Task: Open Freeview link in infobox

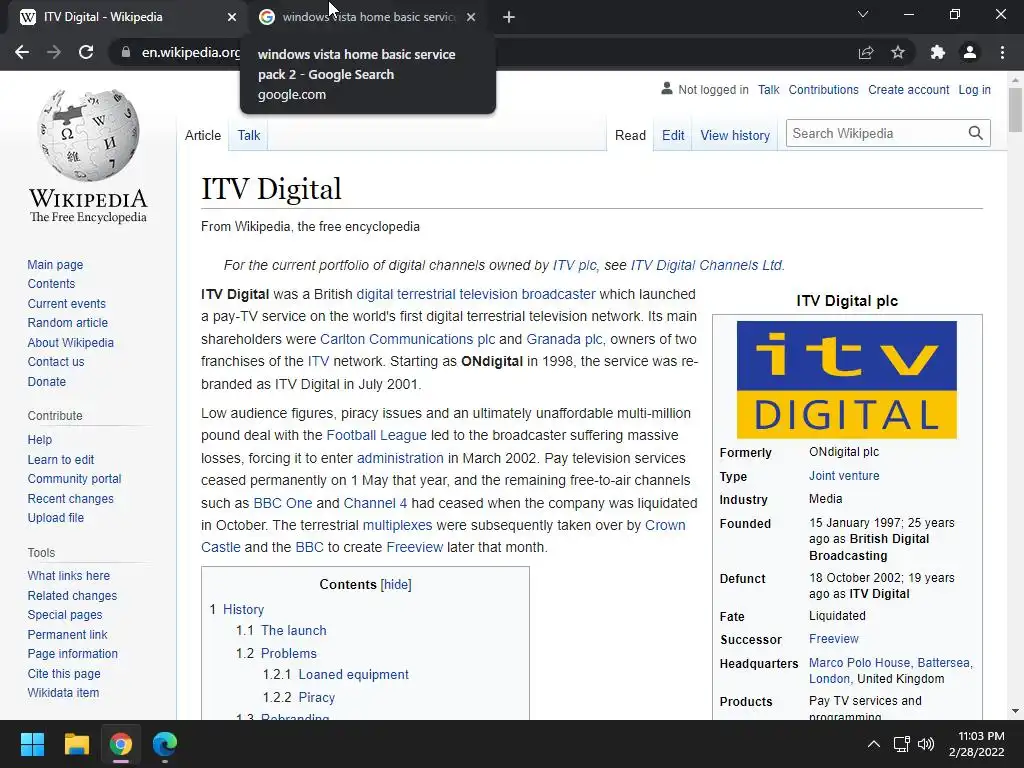Action: (x=833, y=639)
